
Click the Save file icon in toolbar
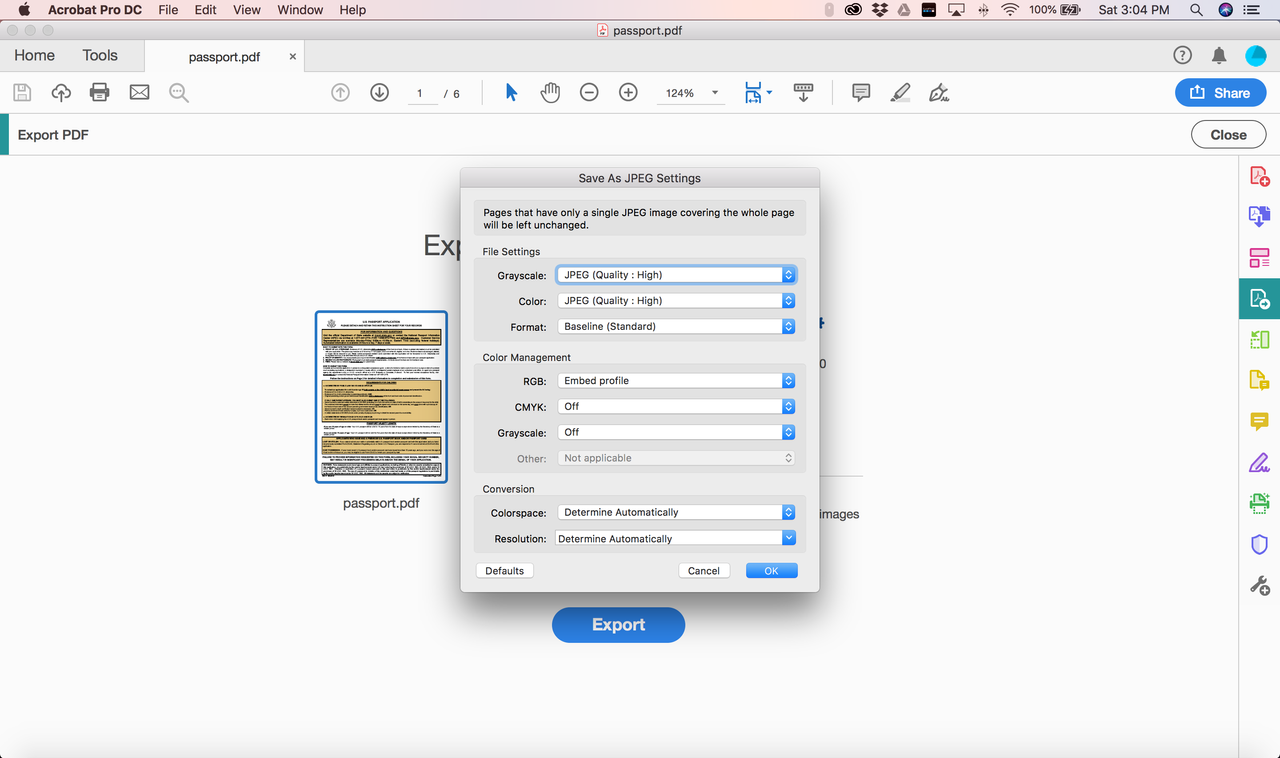click(x=22, y=93)
